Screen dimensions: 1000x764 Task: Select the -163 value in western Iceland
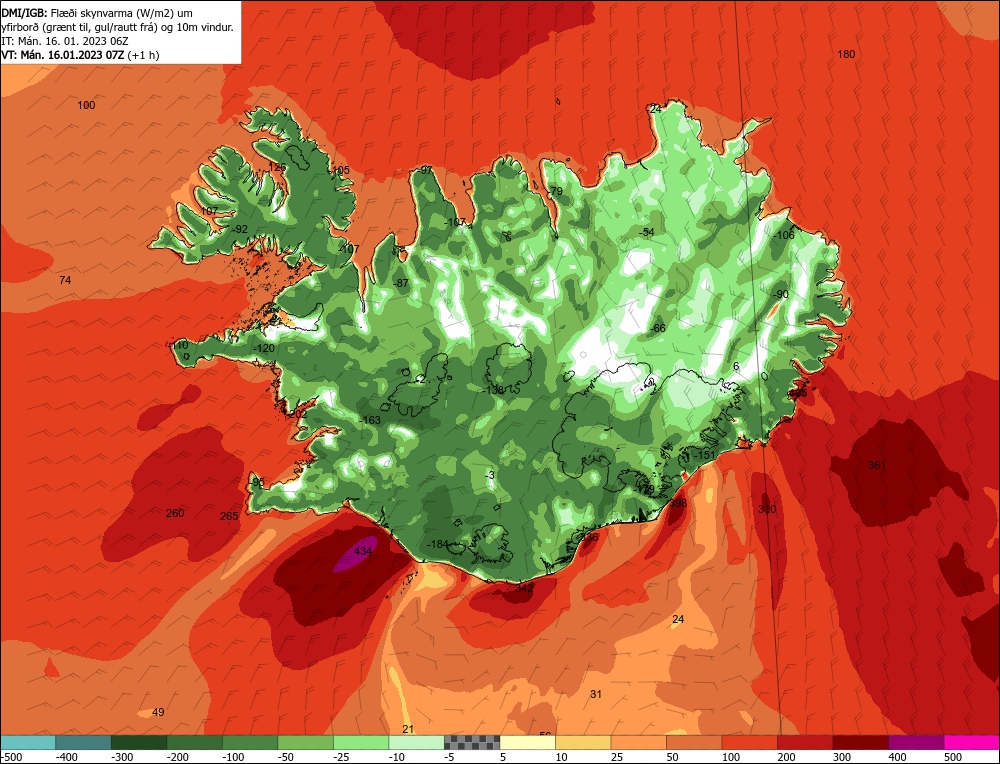[370, 420]
